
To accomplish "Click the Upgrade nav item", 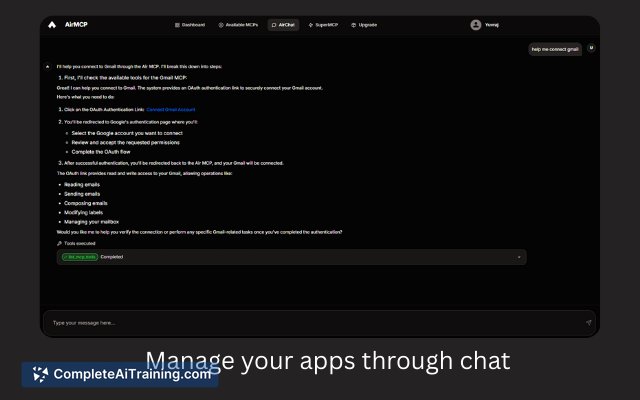I will 364,25.
